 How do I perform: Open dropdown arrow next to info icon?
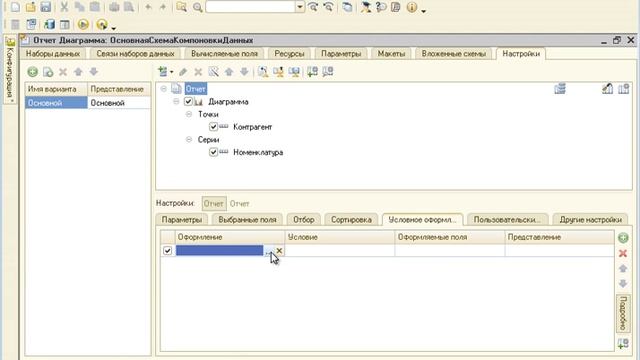click(x=424, y=10)
